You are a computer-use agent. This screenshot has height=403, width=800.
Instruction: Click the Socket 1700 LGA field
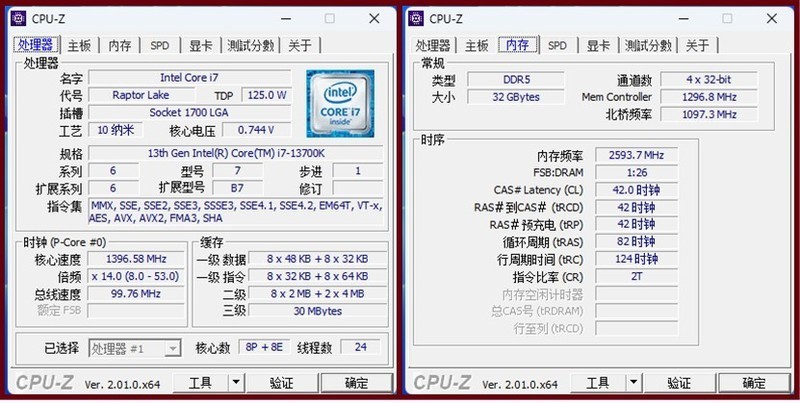point(189,112)
